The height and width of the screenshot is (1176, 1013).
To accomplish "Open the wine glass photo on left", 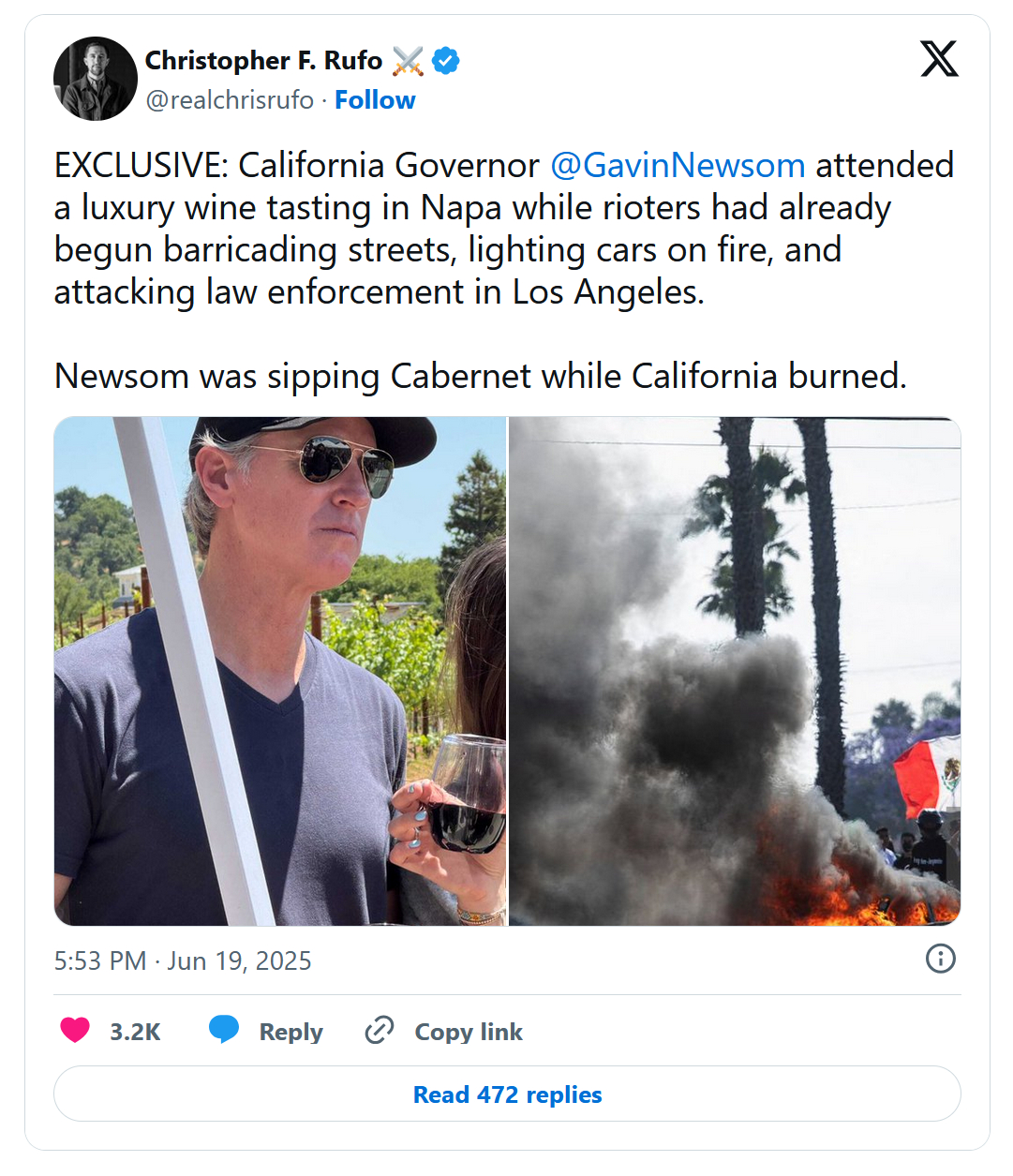I will pyautogui.click(x=279, y=671).
